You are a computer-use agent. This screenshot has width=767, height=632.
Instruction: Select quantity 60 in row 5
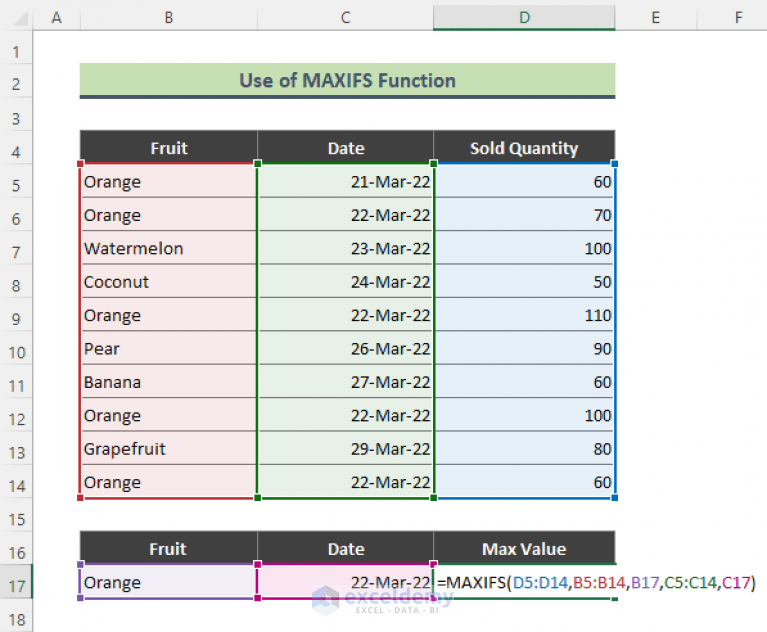524,181
